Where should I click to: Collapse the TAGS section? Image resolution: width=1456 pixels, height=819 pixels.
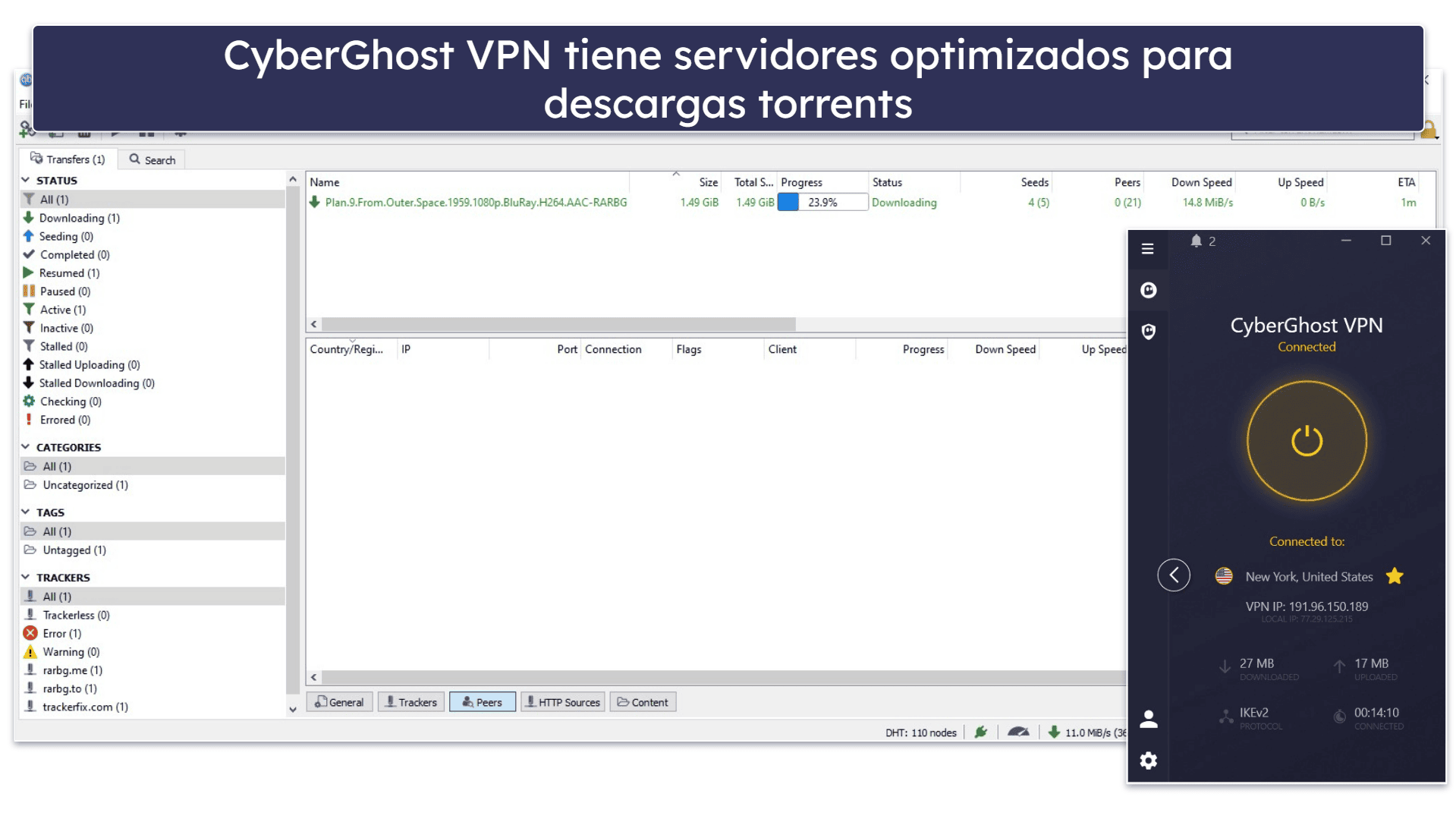pyautogui.click(x=25, y=512)
